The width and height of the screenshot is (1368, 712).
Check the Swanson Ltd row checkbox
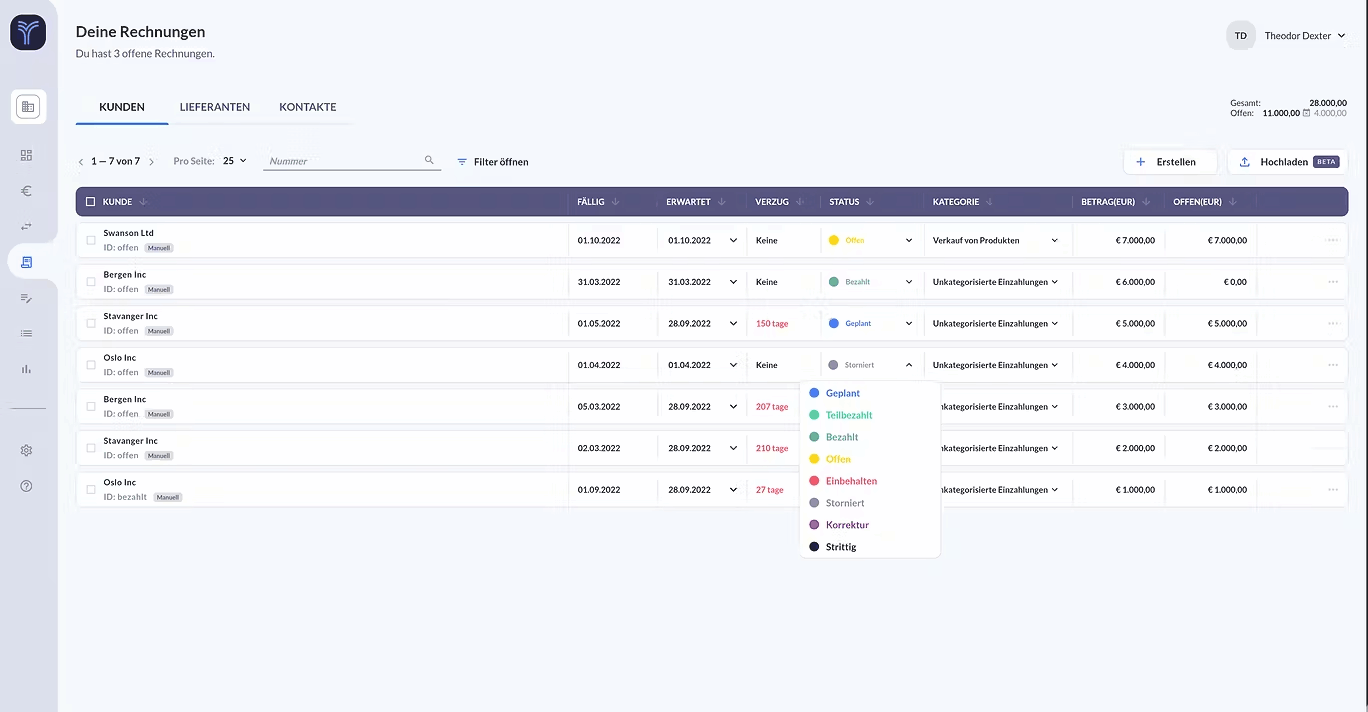pos(91,240)
